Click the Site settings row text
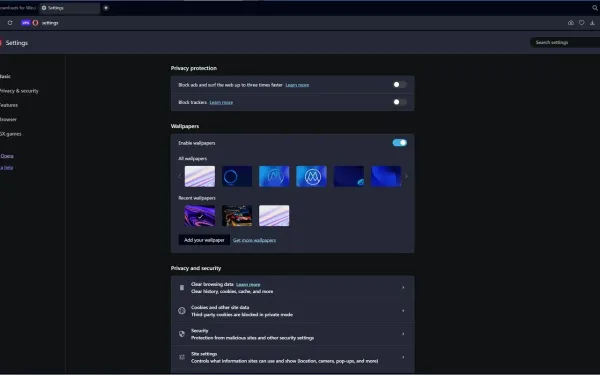The height and width of the screenshot is (375, 600). tap(284, 357)
